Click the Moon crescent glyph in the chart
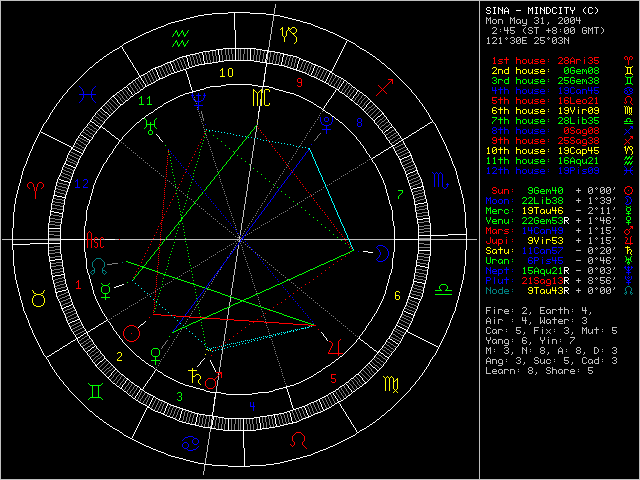Viewport: 640px width, 480px height. point(385,256)
